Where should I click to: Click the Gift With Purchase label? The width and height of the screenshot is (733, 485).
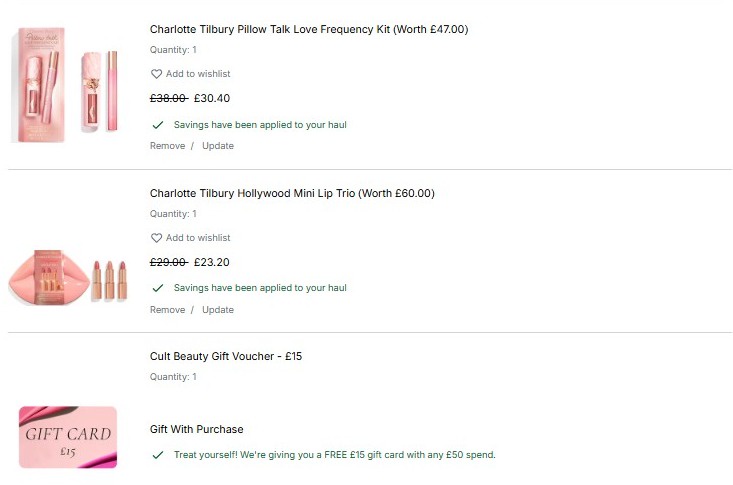coord(197,430)
